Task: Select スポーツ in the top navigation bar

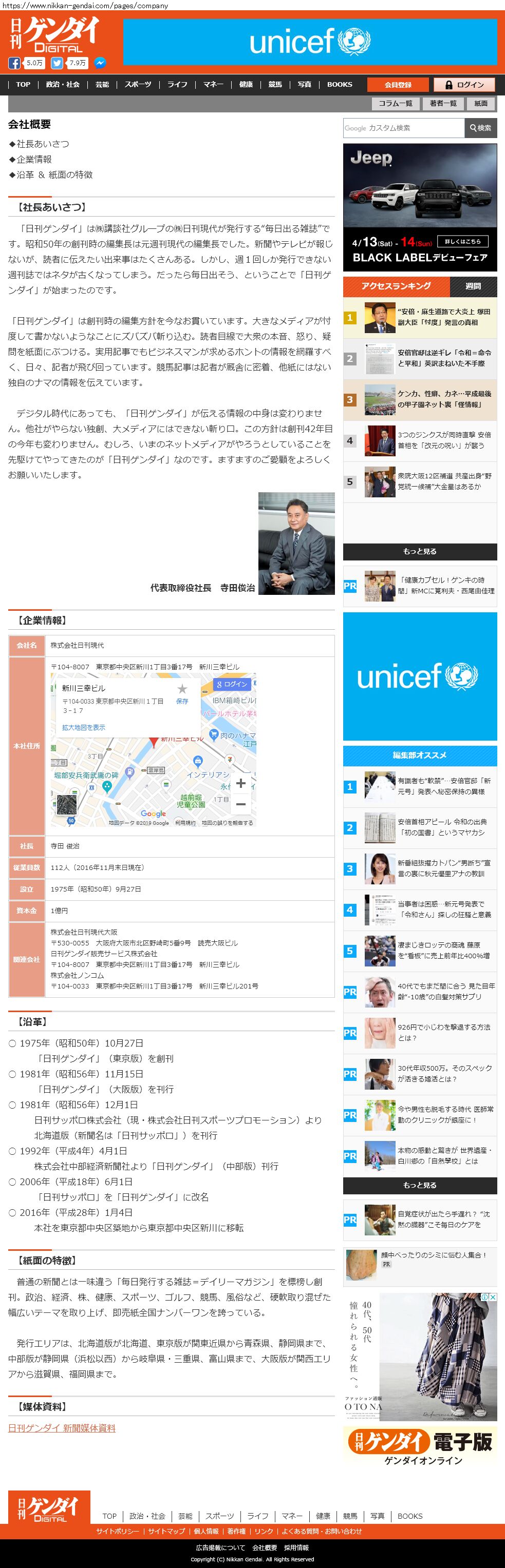Action: pyautogui.click(x=138, y=85)
